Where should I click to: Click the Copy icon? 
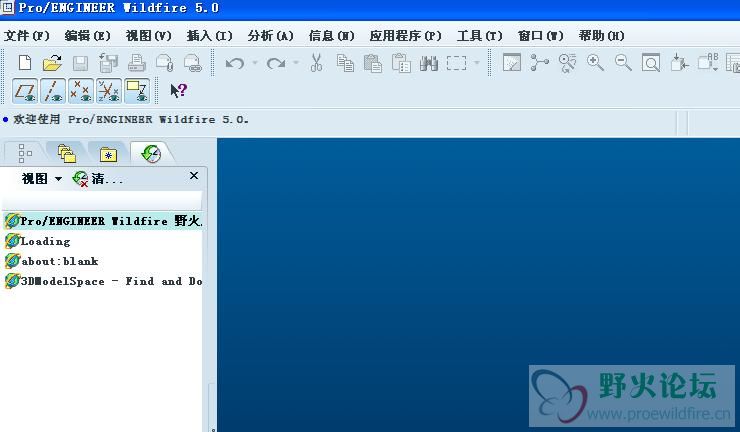pos(345,63)
